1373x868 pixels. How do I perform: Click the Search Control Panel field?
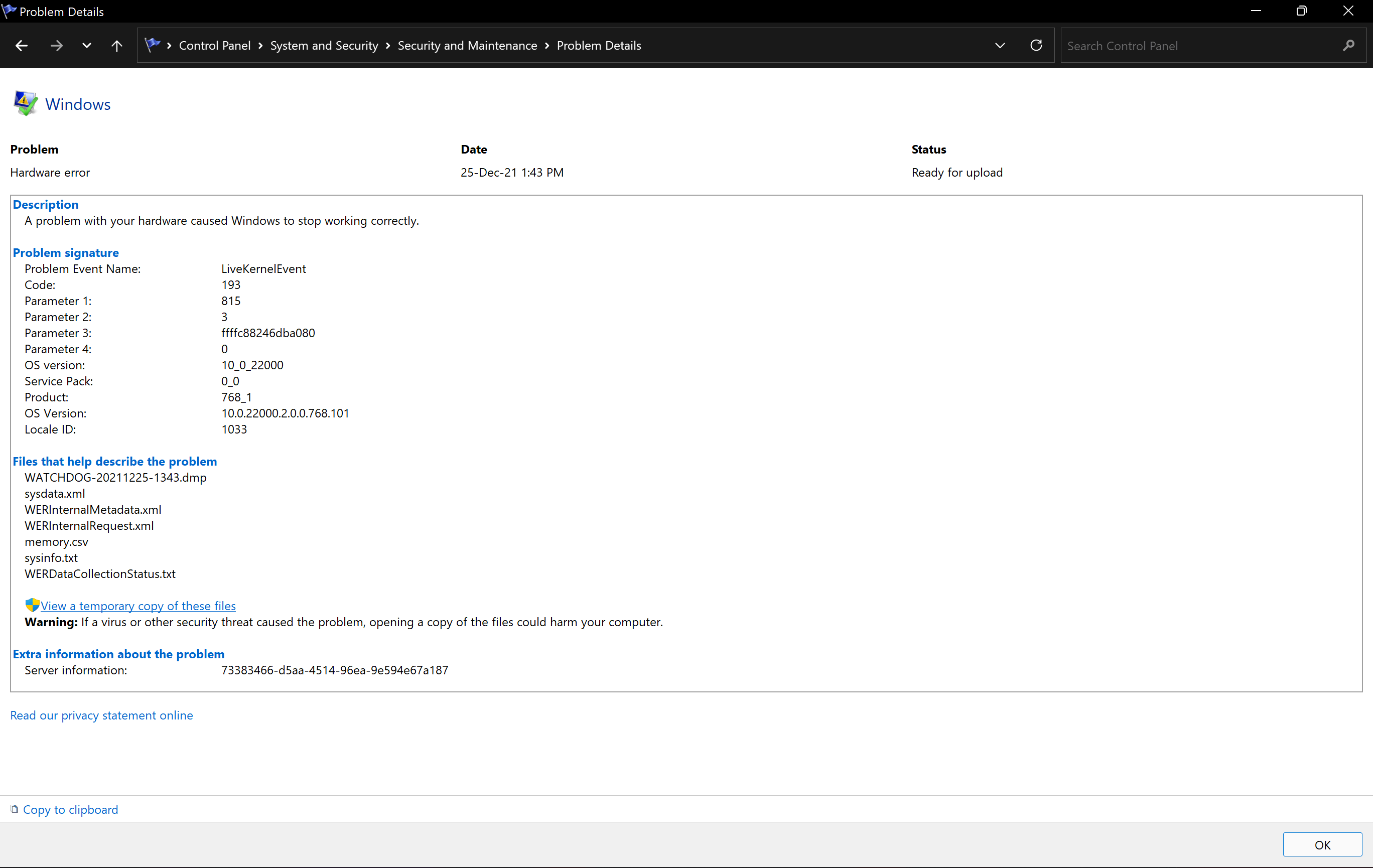(x=1197, y=46)
